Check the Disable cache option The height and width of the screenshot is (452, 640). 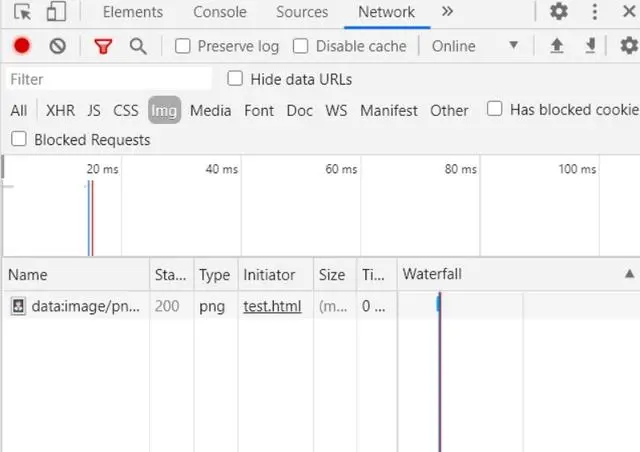[300, 46]
